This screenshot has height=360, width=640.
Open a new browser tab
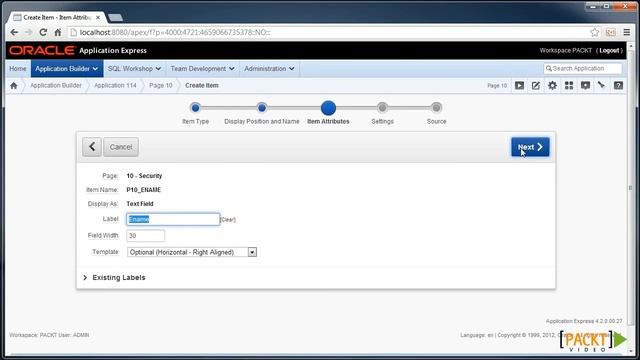tap(116, 18)
